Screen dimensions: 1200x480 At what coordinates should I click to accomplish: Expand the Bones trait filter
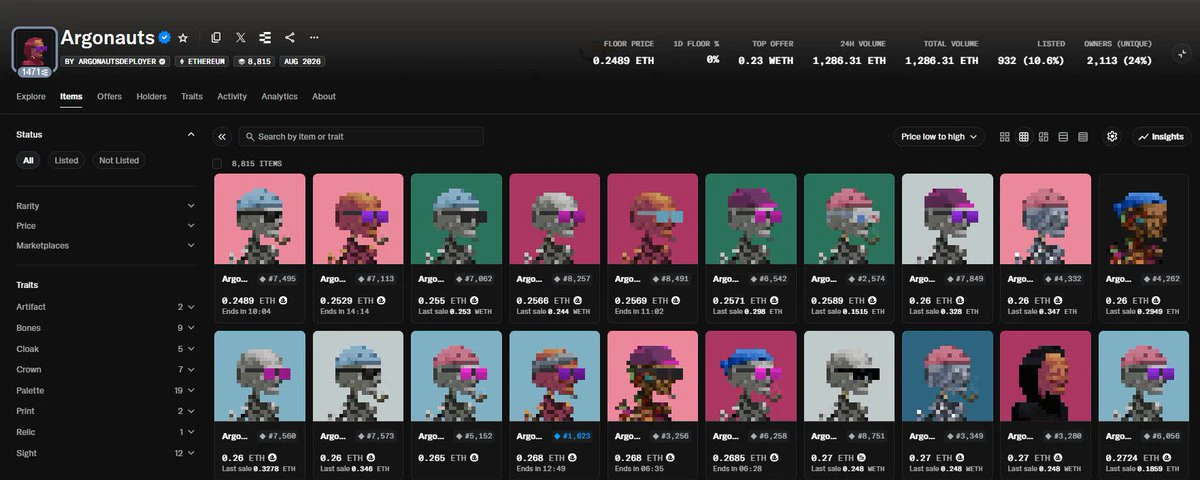pyautogui.click(x=105, y=328)
